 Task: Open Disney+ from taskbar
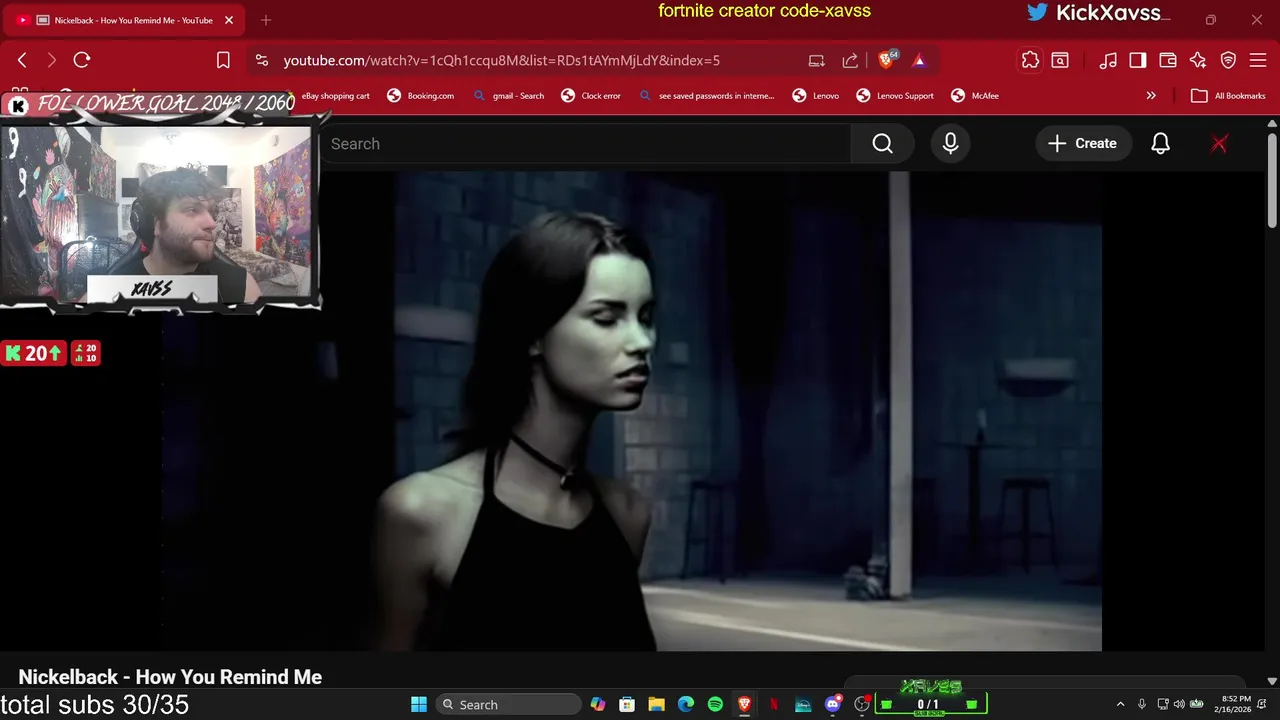click(x=803, y=704)
